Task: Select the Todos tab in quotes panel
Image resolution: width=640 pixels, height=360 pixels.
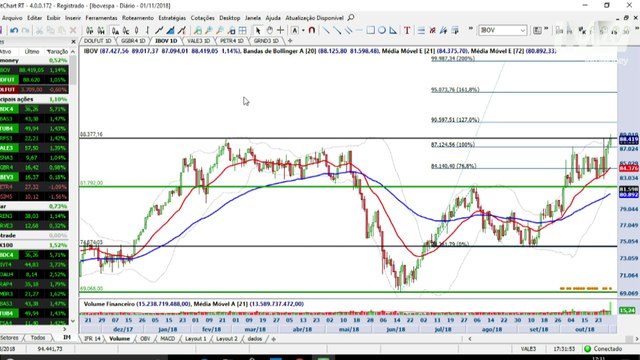Action: pyautogui.click(x=38, y=338)
